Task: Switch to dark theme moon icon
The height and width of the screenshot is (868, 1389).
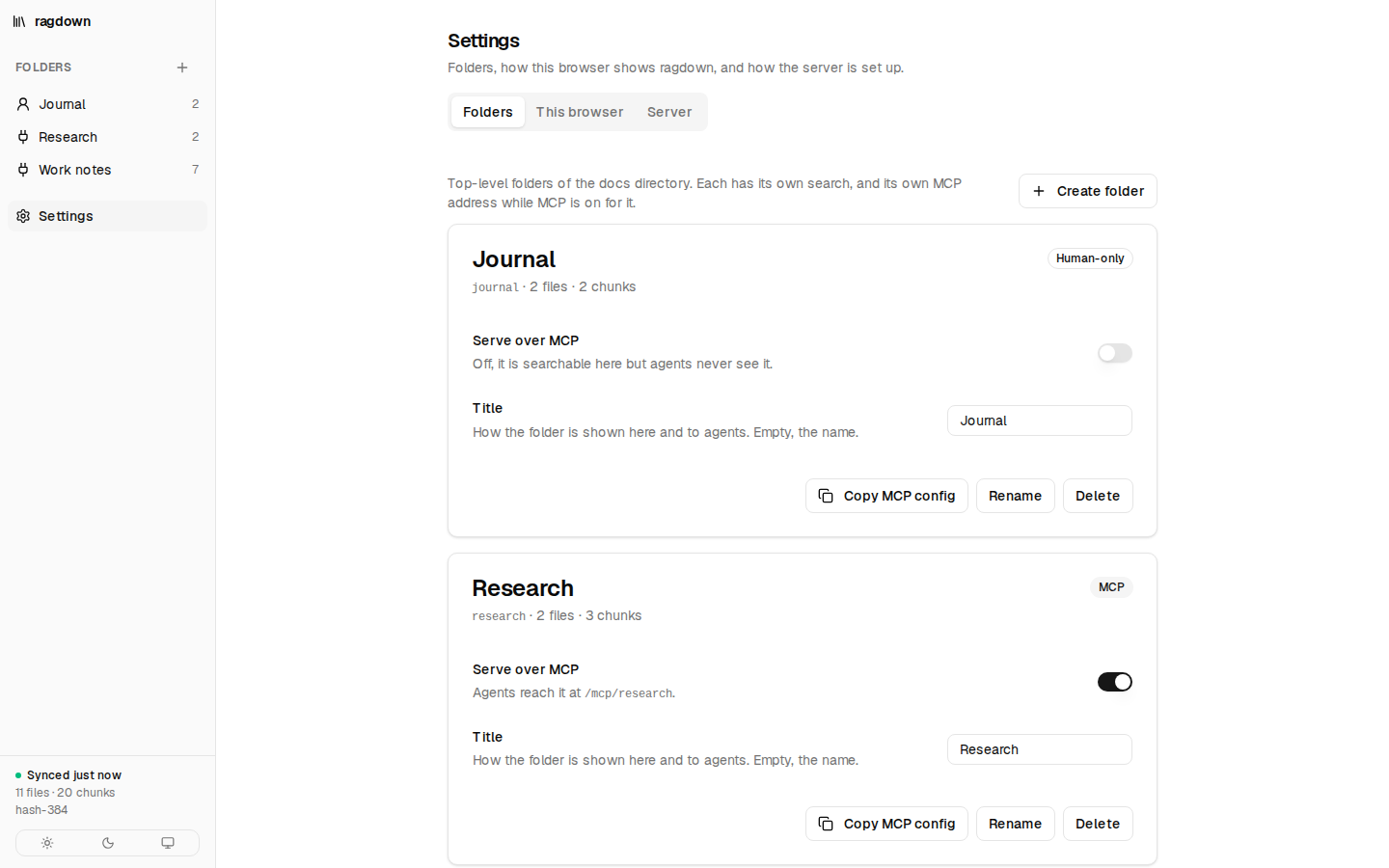Action: 108,843
